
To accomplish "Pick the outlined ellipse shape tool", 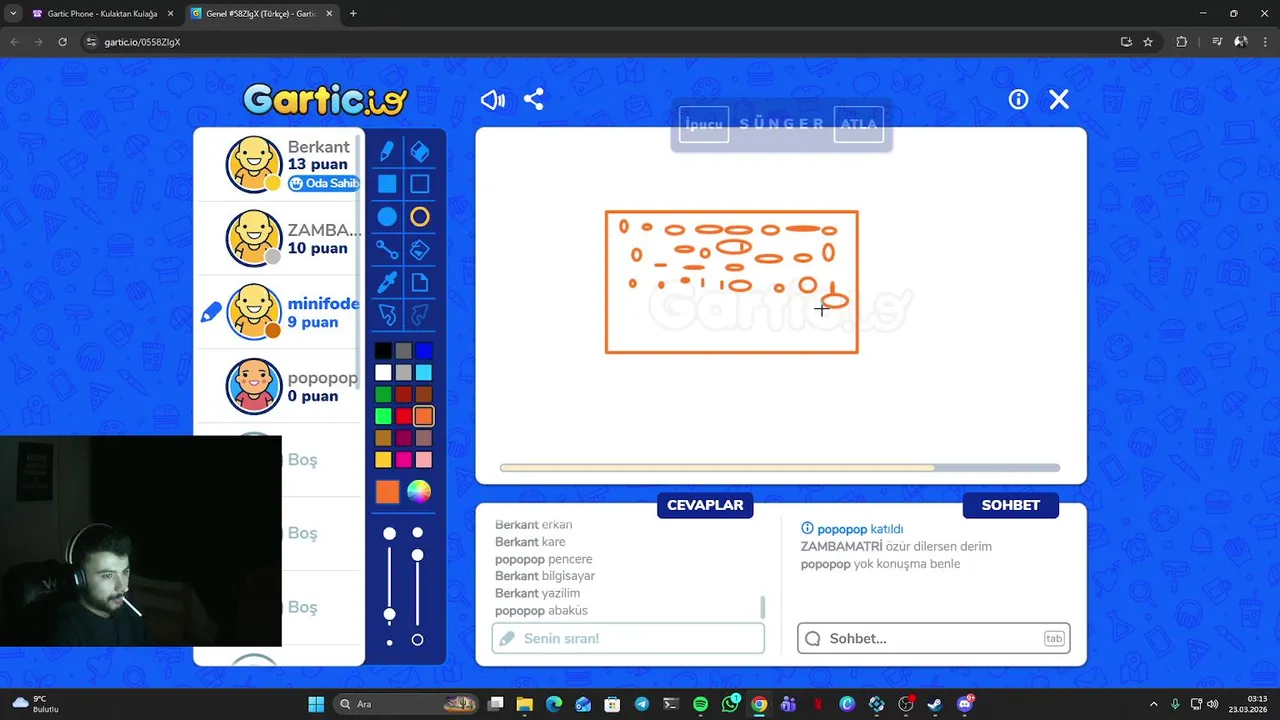I will [x=420, y=217].
